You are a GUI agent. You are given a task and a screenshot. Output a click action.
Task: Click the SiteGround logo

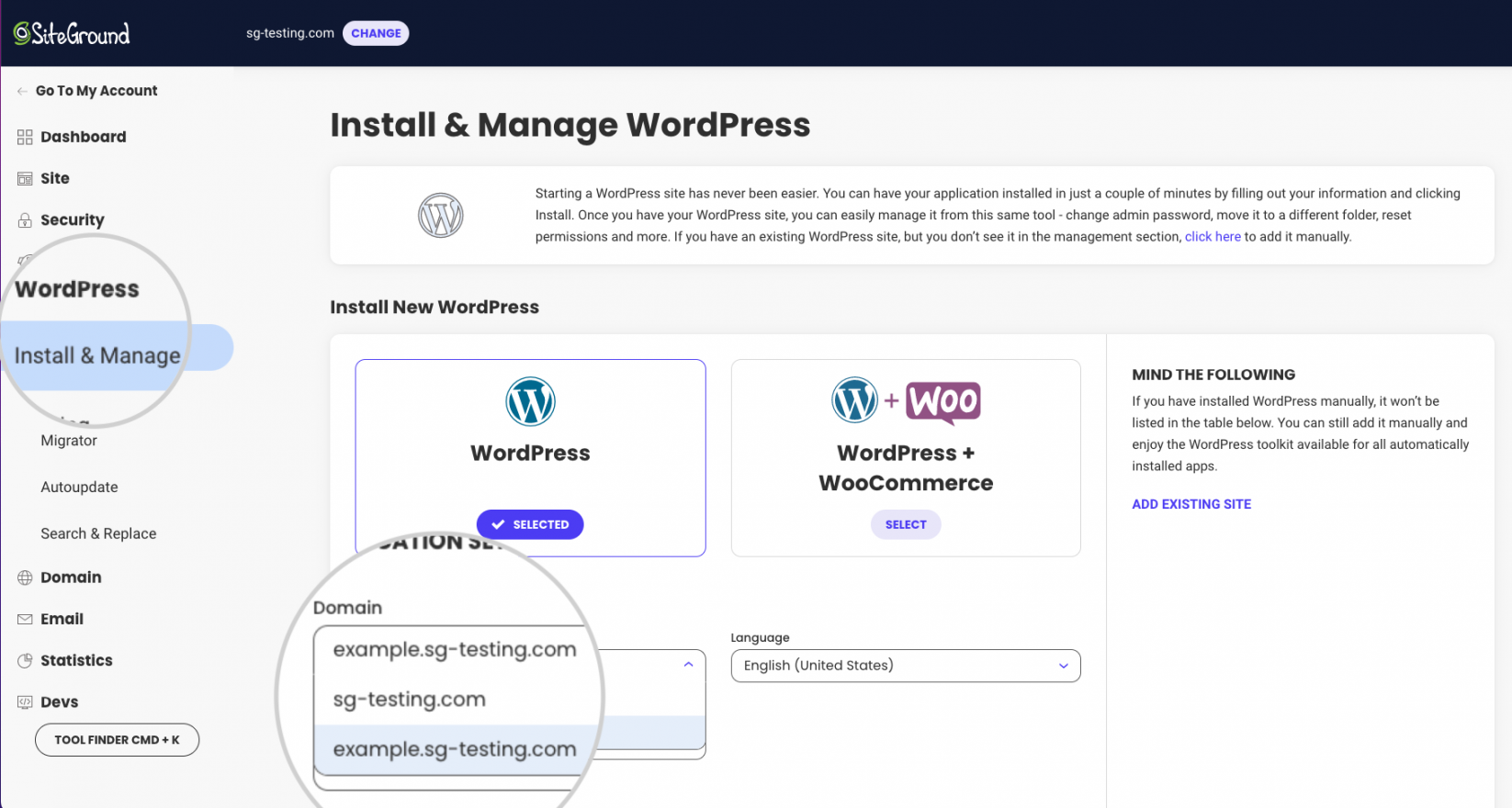(72, 34)
